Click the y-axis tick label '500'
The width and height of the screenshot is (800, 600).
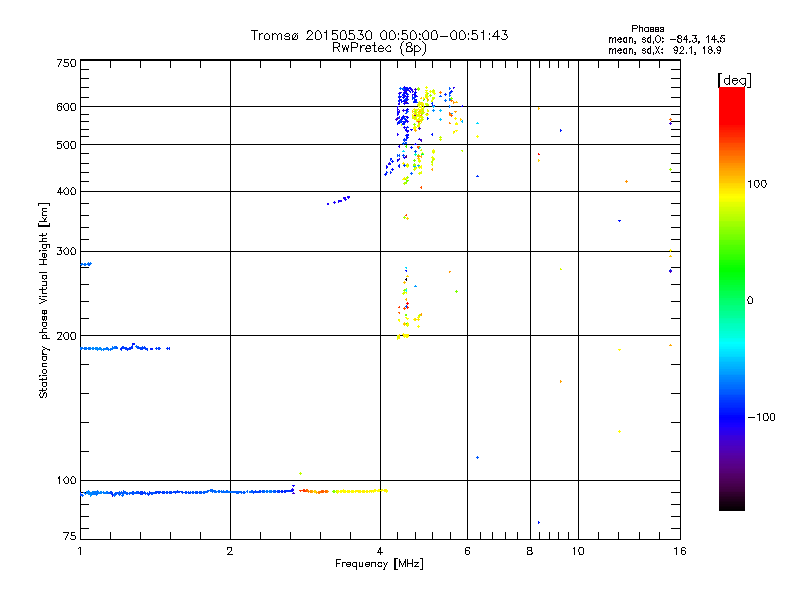click(66, 145)
